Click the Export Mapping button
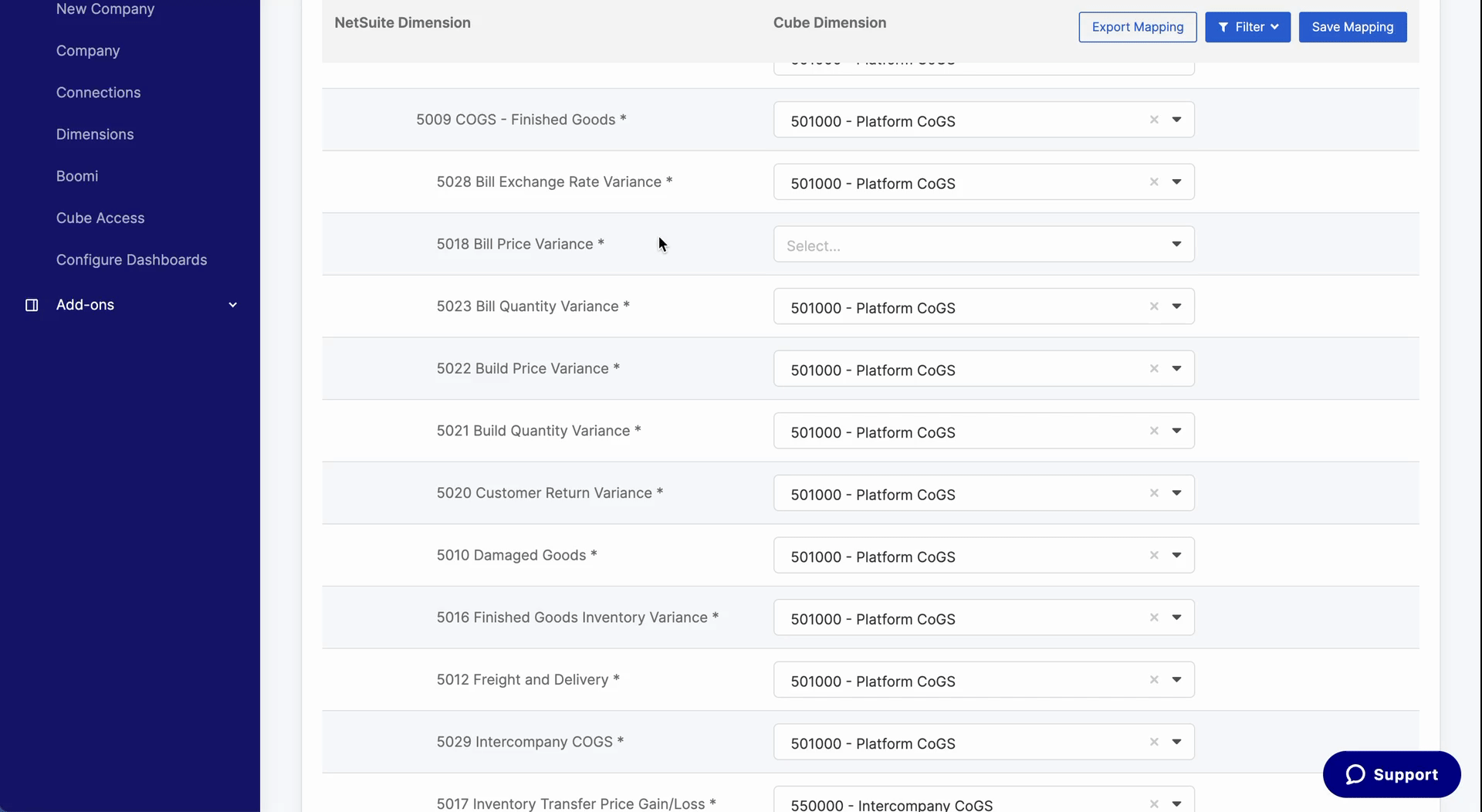This screenshot has height=812, width=1482. click(x=1137, y=27)
